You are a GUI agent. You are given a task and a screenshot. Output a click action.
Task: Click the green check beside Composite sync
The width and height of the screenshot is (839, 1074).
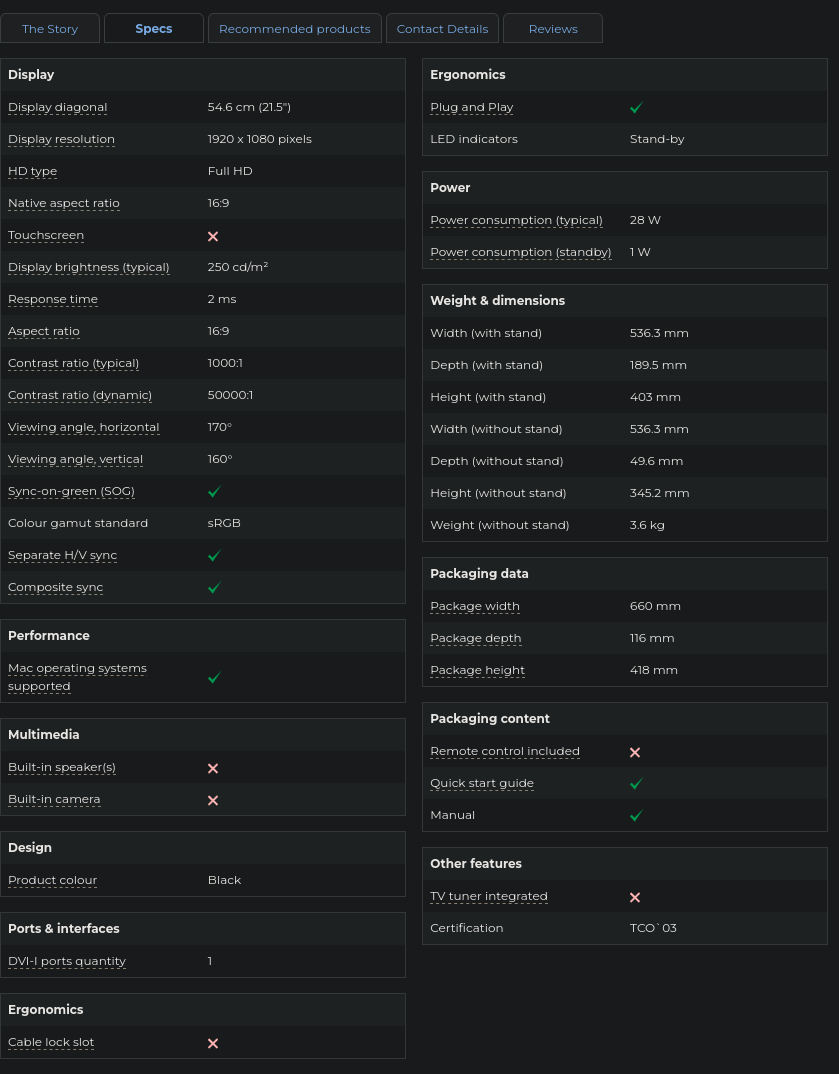coord(214,588)
